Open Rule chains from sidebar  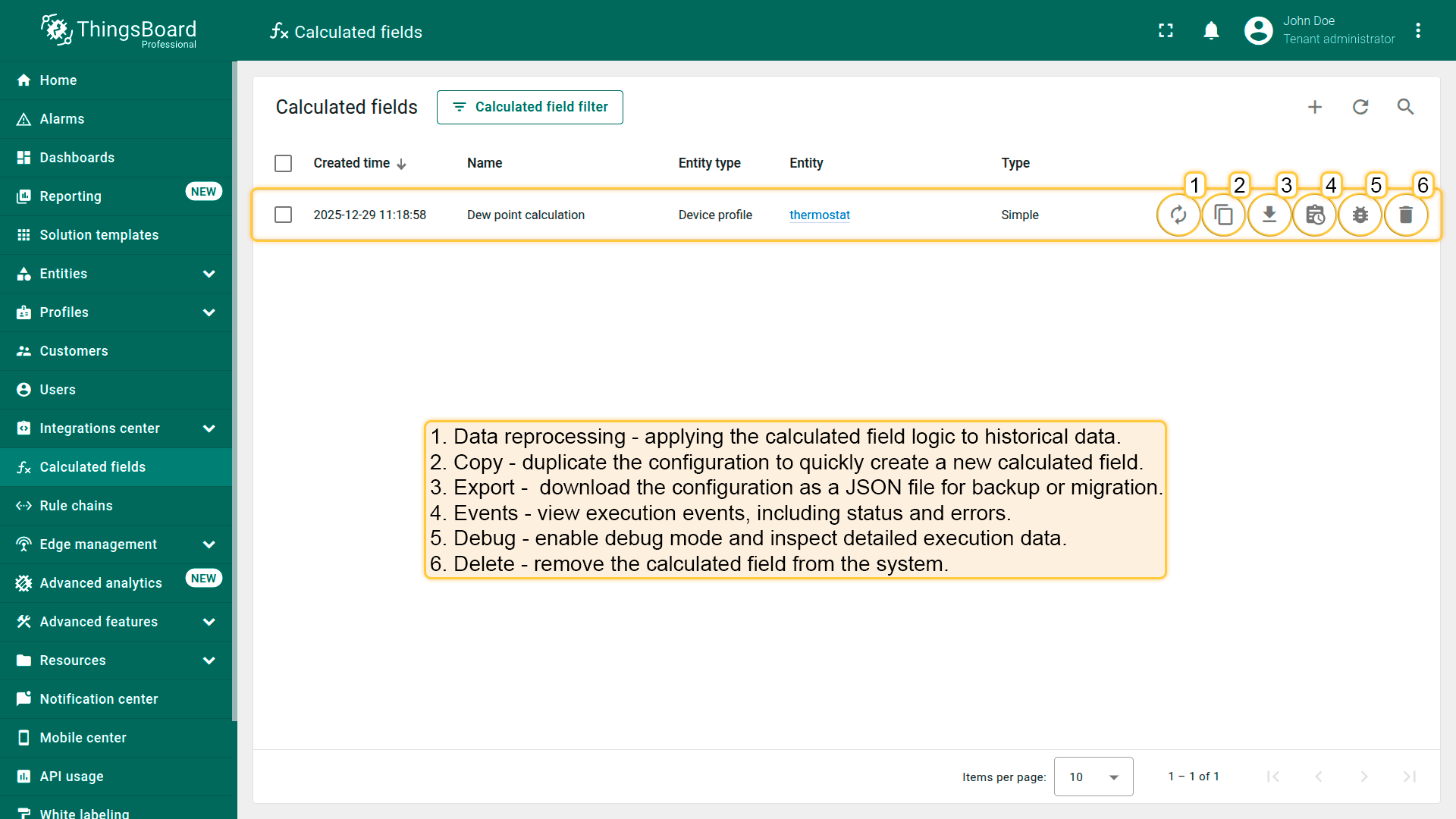click(x=76, y=506)
